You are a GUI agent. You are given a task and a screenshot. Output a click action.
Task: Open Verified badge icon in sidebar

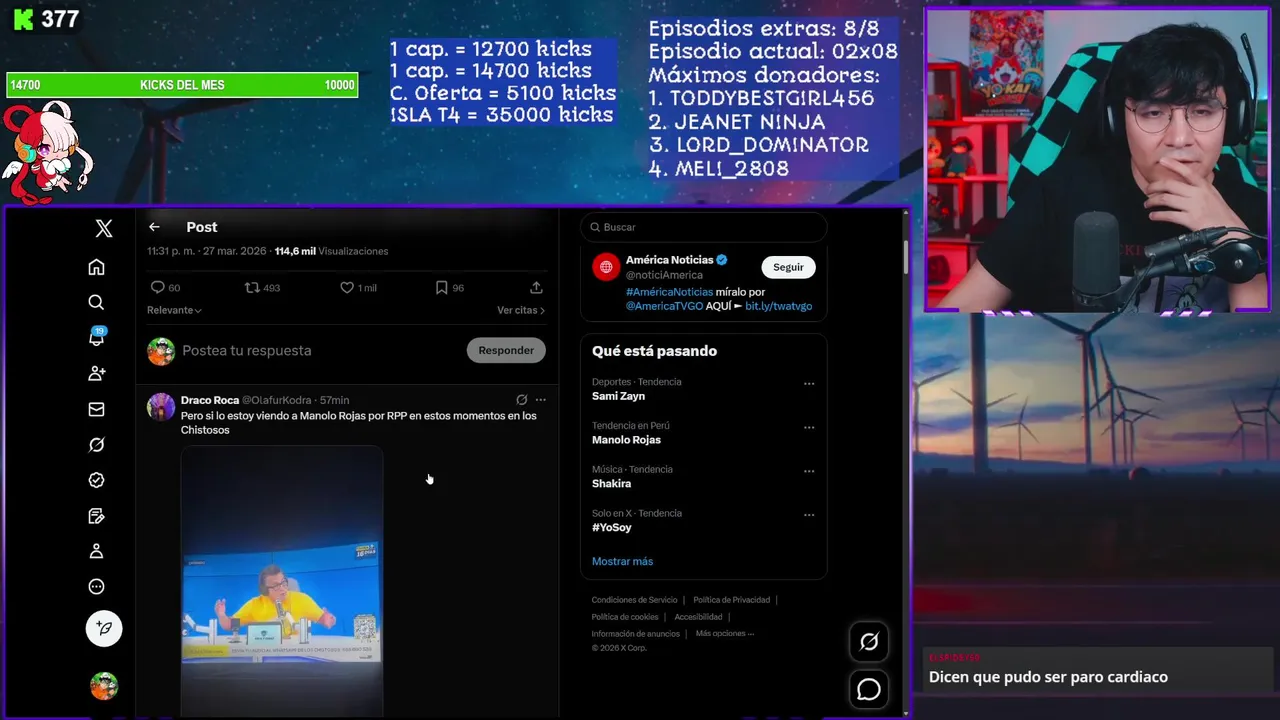coord(96,480)
